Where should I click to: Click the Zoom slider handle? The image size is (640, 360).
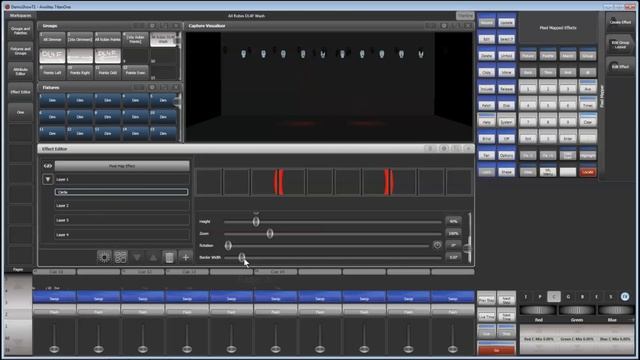tap(270, 233)
